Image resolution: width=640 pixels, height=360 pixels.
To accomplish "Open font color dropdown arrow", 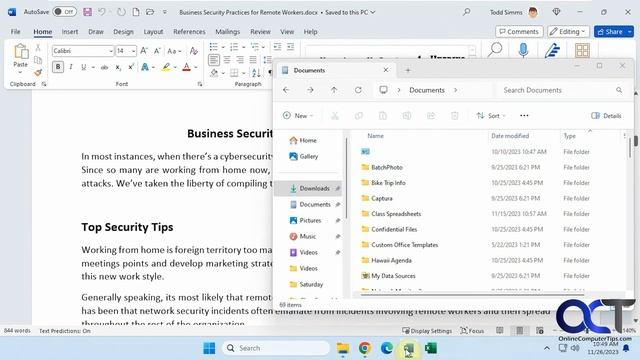I will 196,67.
